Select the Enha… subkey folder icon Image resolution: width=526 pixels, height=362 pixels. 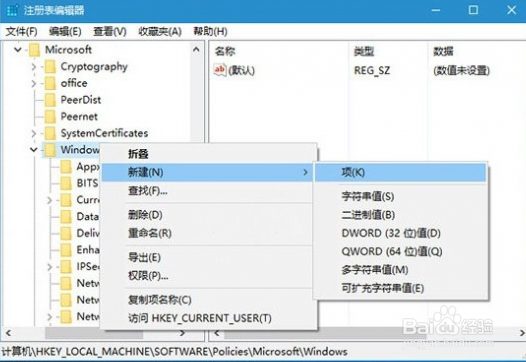(66, 250)
